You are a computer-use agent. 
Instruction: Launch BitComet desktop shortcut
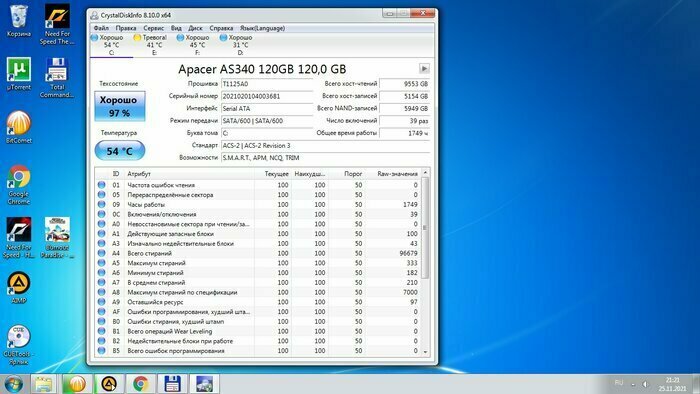click(x=19, y=127)
